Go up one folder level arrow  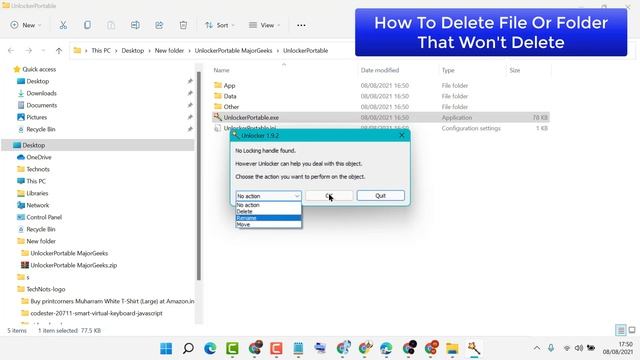(59, 51)
